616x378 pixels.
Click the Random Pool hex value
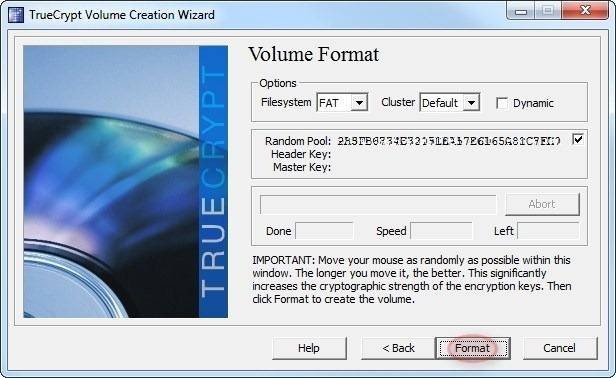pyautogui.click(x=449, y=141)
